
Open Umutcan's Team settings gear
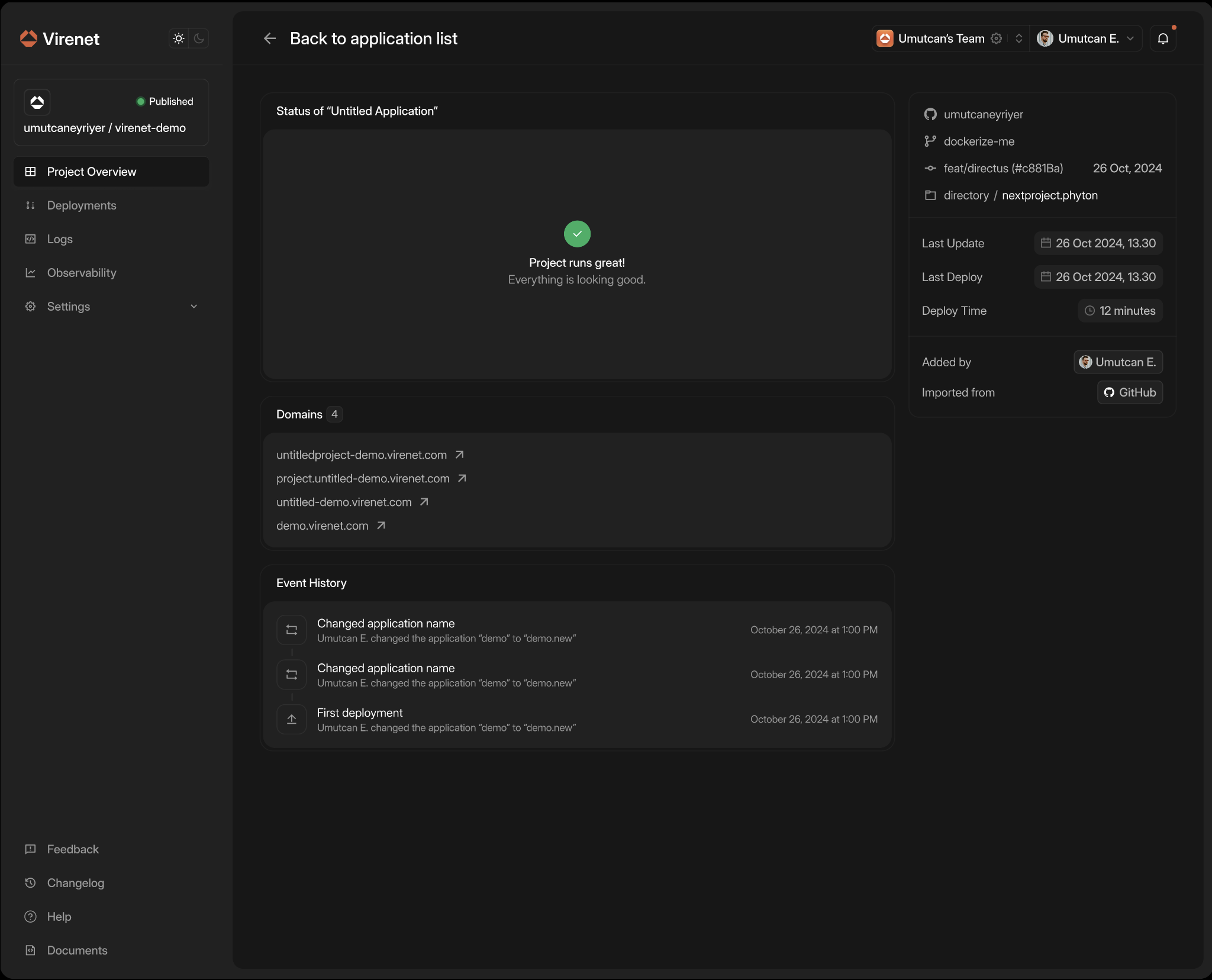point(997,38)
